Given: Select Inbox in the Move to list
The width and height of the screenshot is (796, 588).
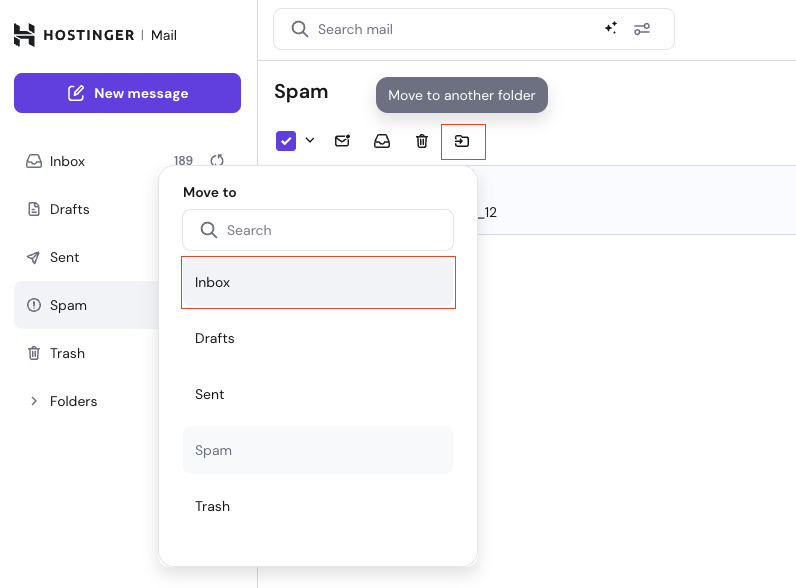Looking at the screenshot, I should tap(318, 282).
